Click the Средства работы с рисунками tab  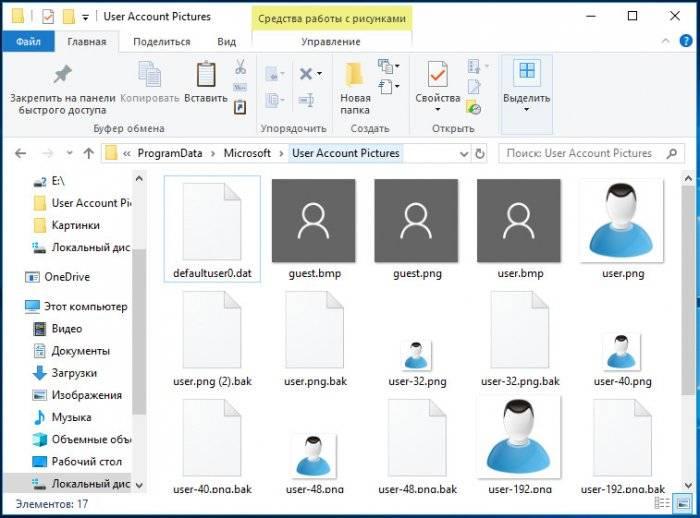[332, 19]
